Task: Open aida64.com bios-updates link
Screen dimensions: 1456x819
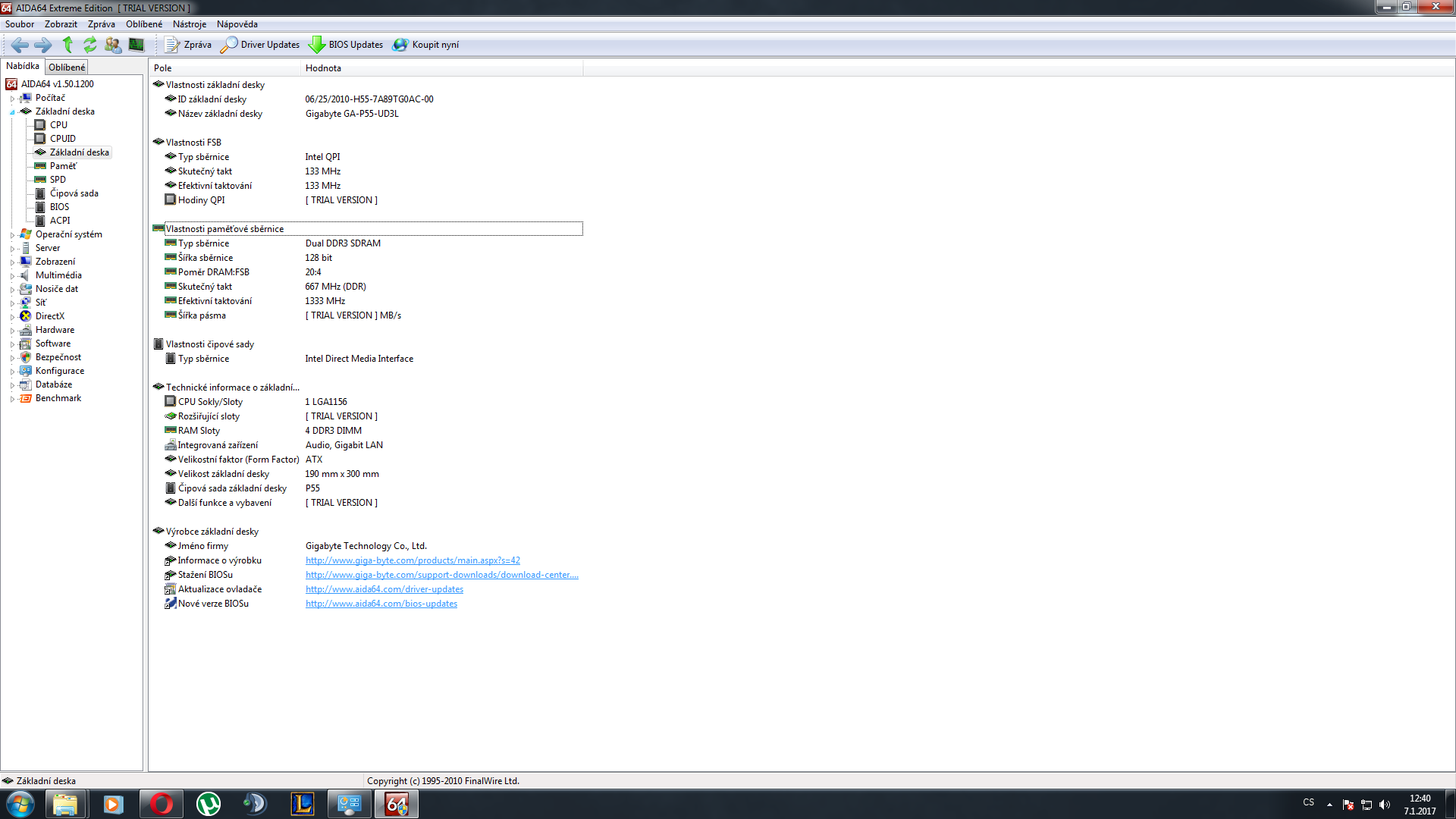Action: [381, 604]
